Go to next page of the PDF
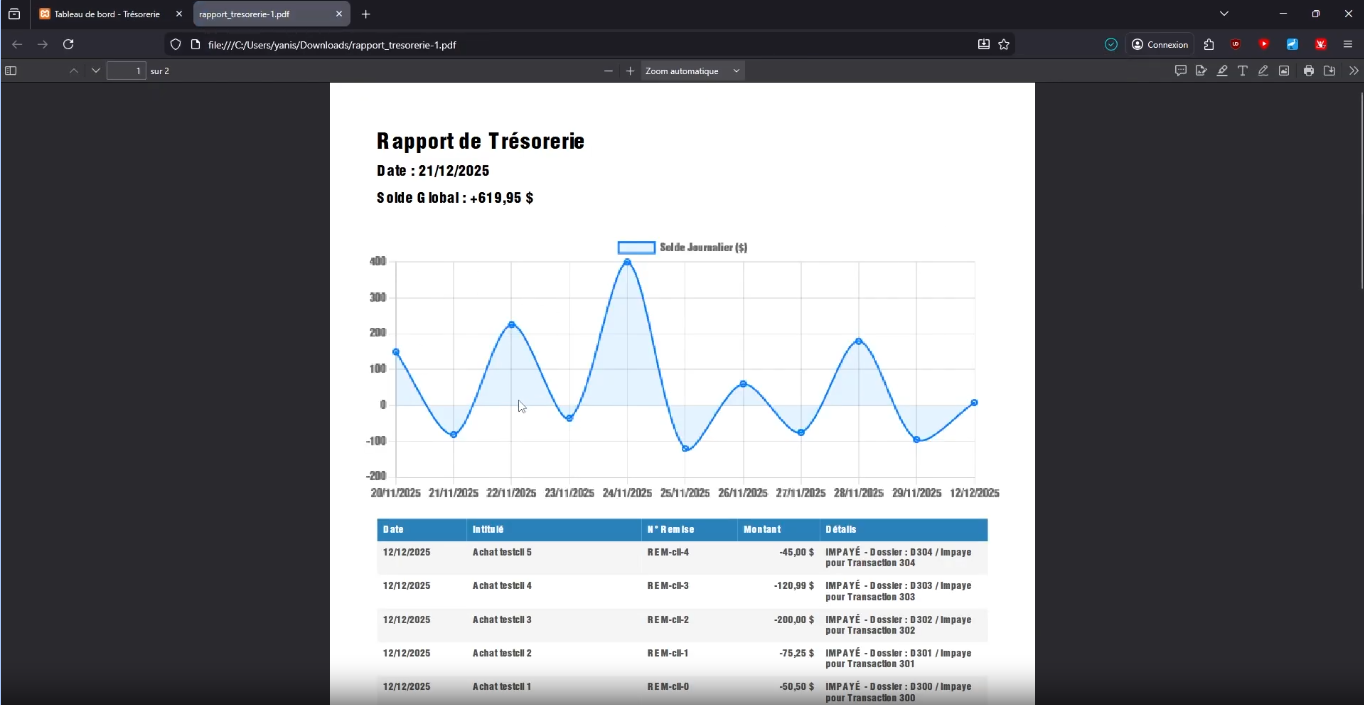Image resolution: width=1364 pixels, height=705 pixels. (95, 71)
